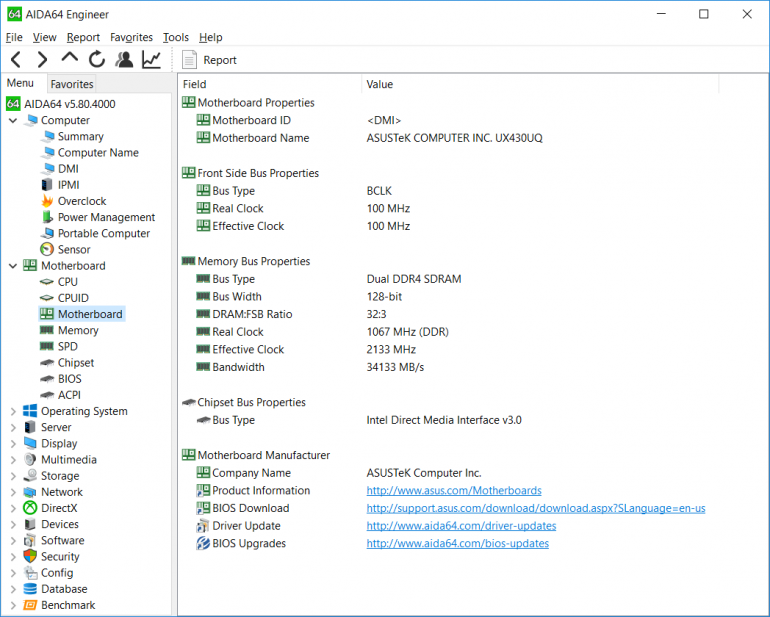Expand the Database node

pos(13,589)
